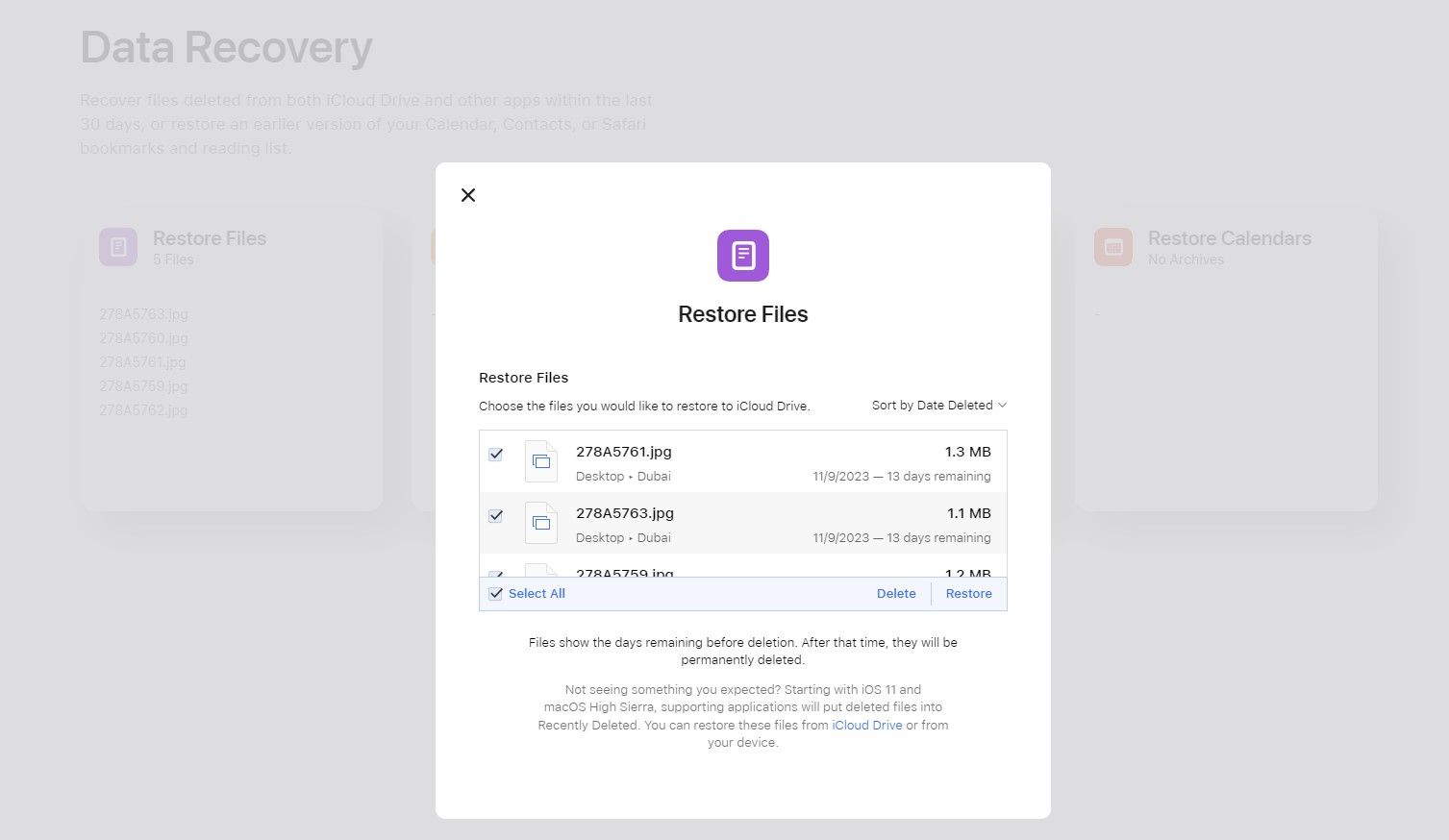The width and height of the screenshot is (1449, 840).
Task: Click the chevron next to Sort by Date Deleted
Action: [1002, 406]
